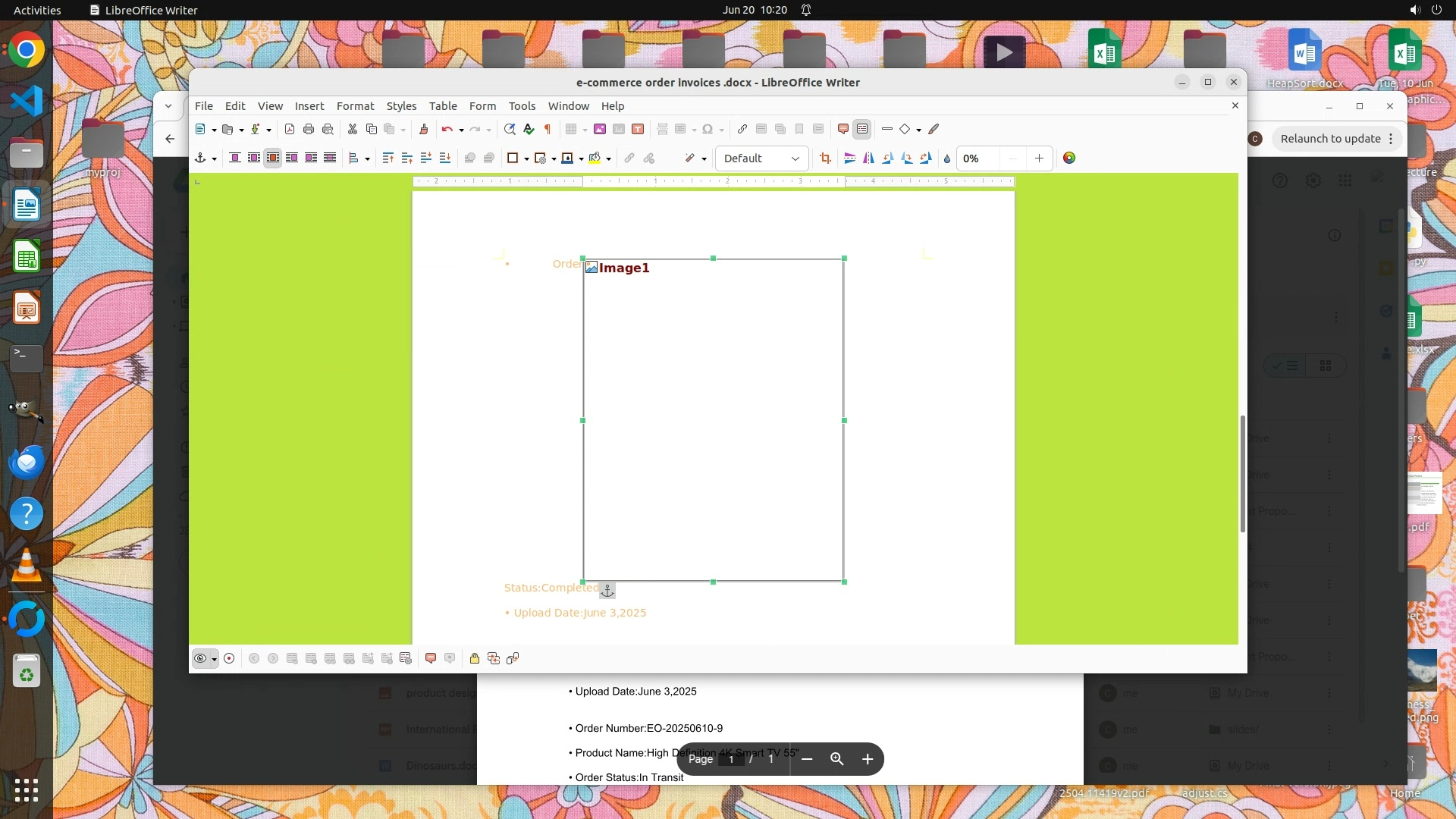Open the Format menu
This screenshot has height=819, width=1456.
point(355,106)
